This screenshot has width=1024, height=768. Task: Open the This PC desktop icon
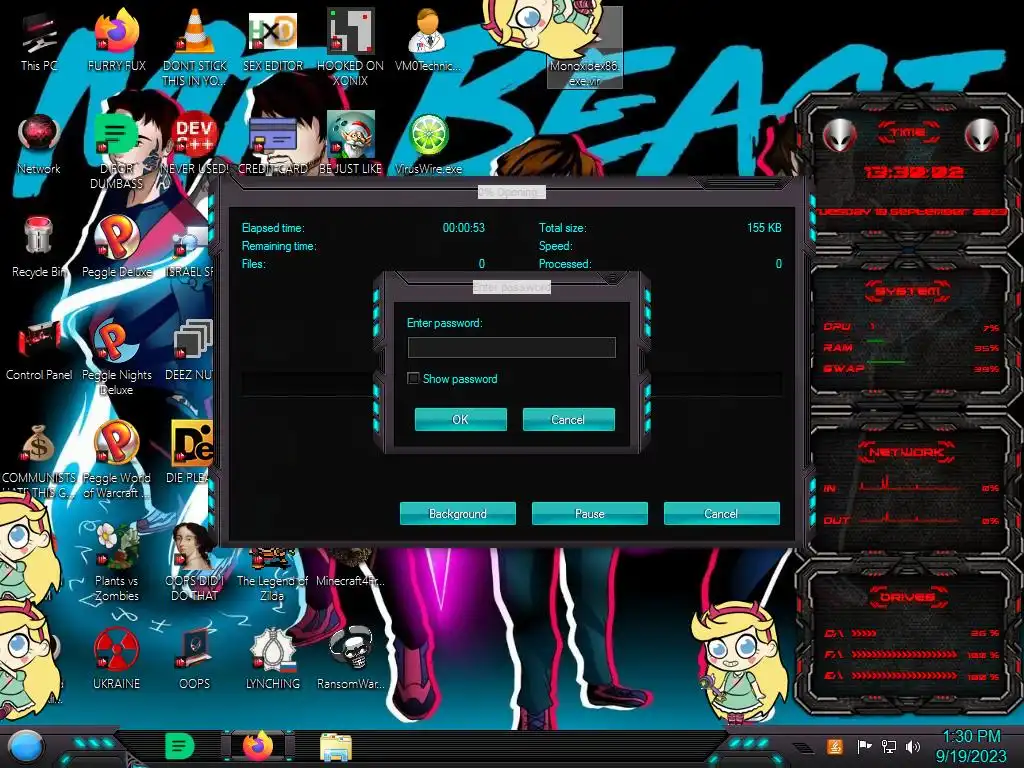(x=39, y=40)
